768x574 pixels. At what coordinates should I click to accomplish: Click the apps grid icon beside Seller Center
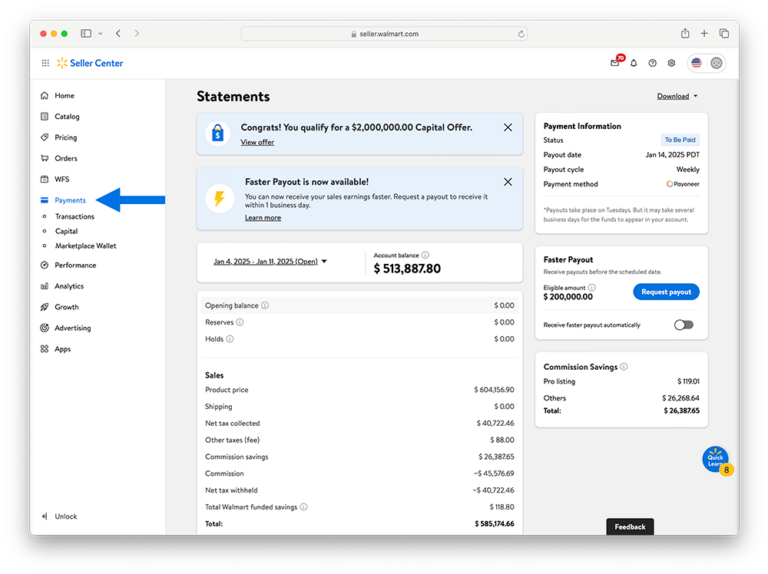[45, 63]
